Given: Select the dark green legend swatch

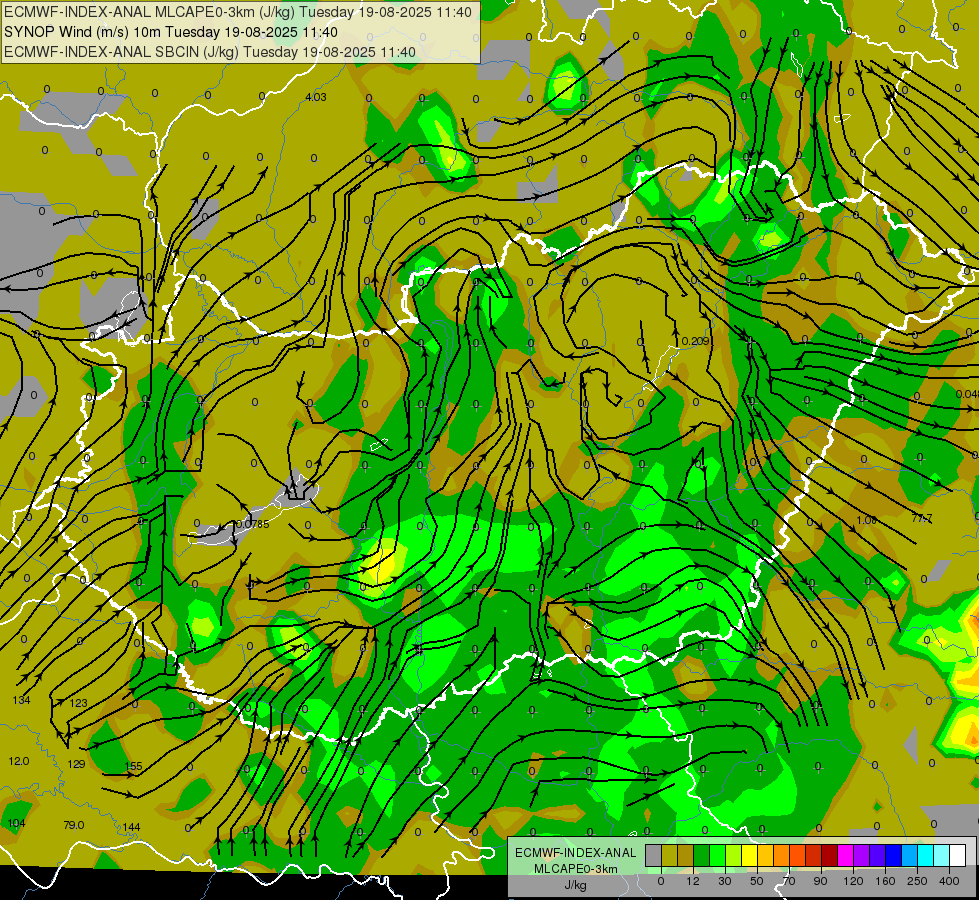Looking at the screenshot, I should coord(702,855).
